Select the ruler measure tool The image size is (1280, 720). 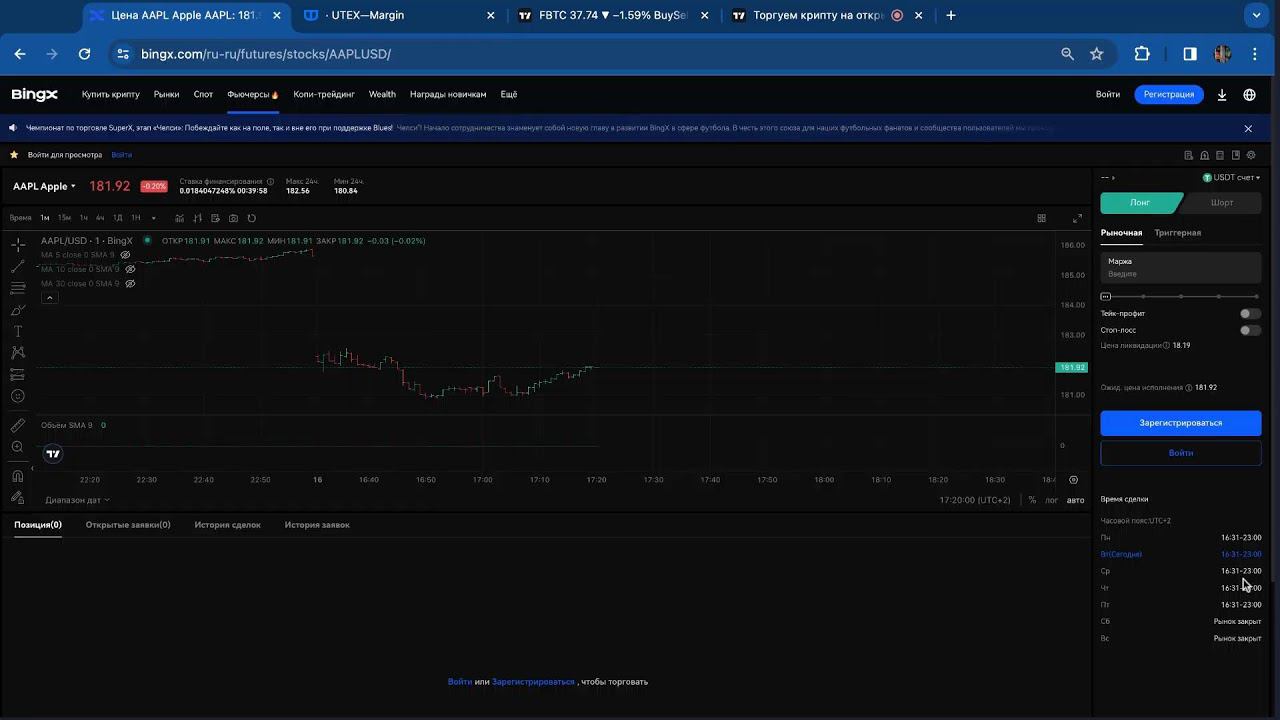coord(18,425)
